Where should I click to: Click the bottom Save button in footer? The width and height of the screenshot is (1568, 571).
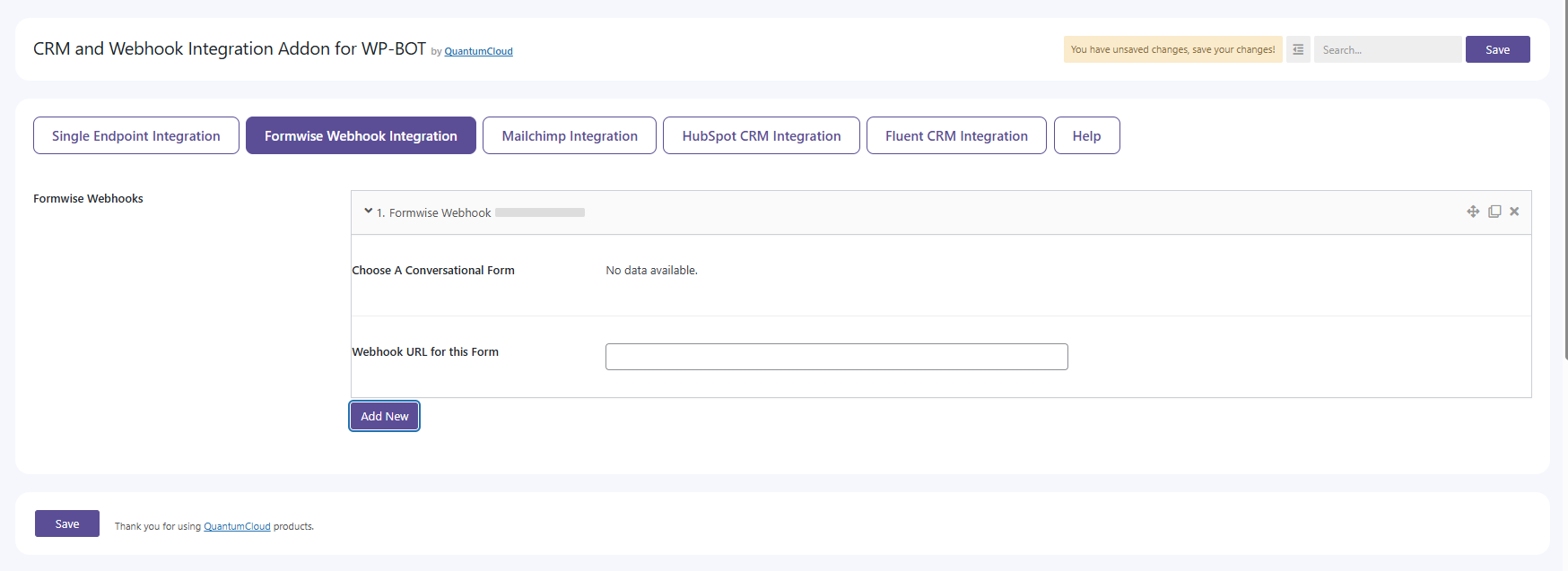pos(67,523)
